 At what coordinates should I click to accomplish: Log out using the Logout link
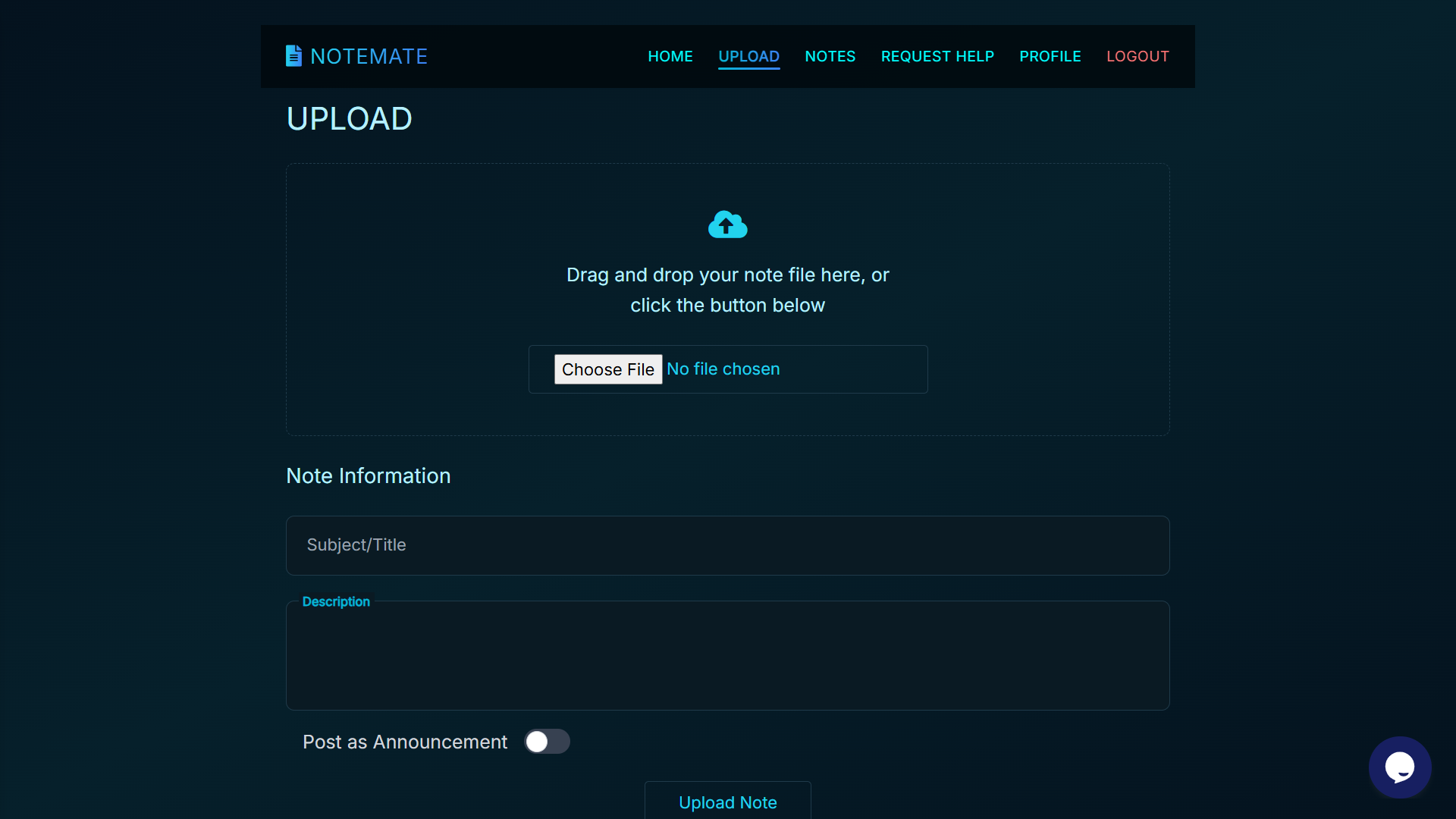(1137, 56)
